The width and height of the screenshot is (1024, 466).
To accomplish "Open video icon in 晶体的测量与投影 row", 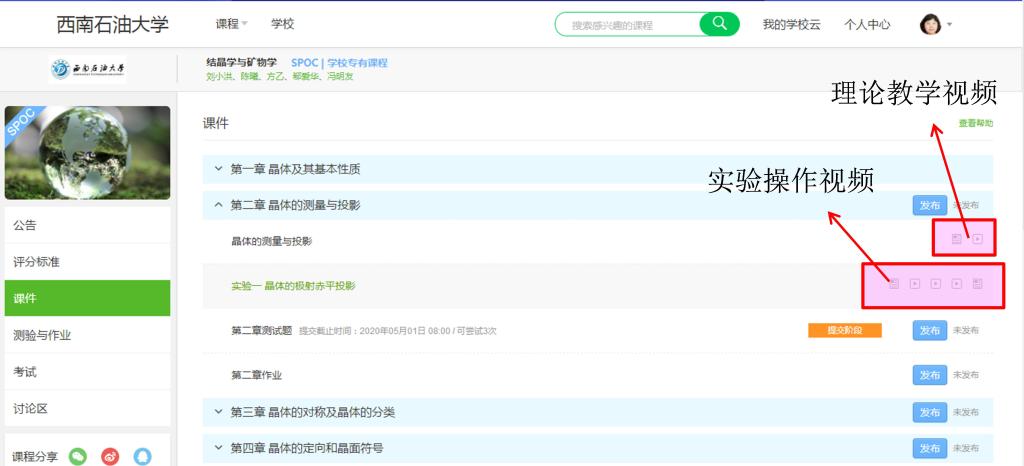I will point(978,239).
